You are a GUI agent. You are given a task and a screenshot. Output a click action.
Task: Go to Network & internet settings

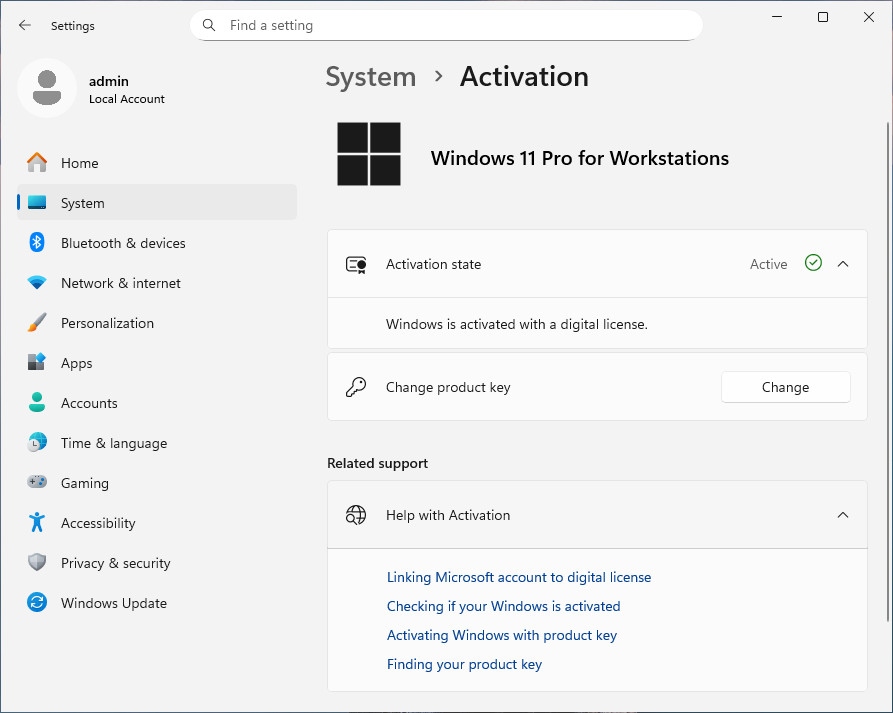coord(157,282)
